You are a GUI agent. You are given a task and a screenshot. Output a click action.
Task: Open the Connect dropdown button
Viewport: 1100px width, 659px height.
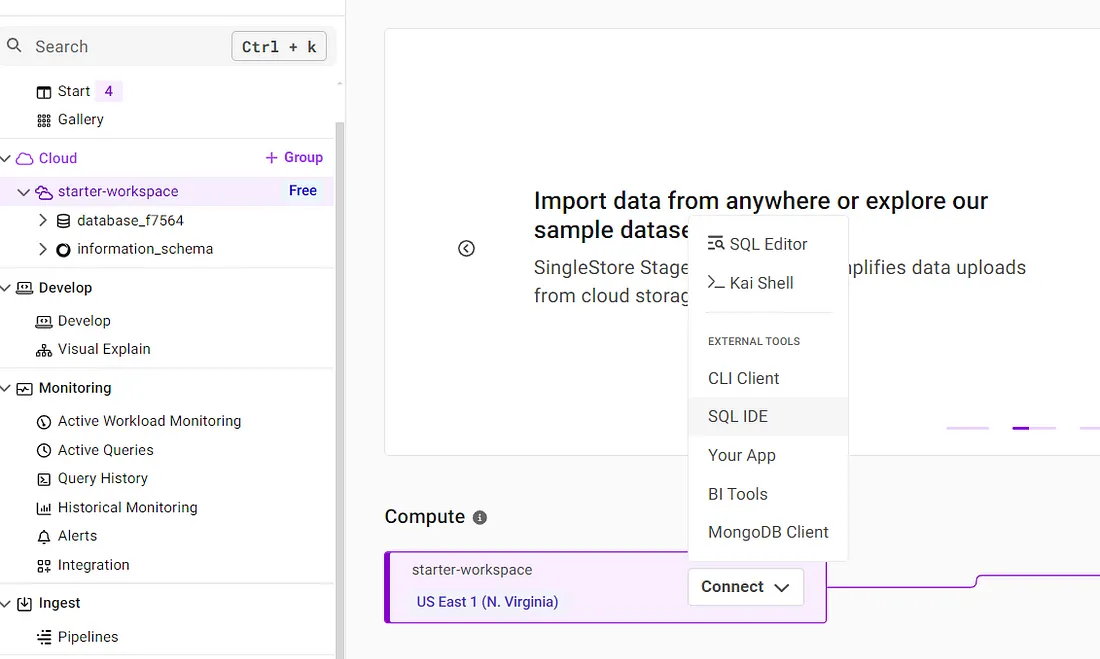pos(746,587)
